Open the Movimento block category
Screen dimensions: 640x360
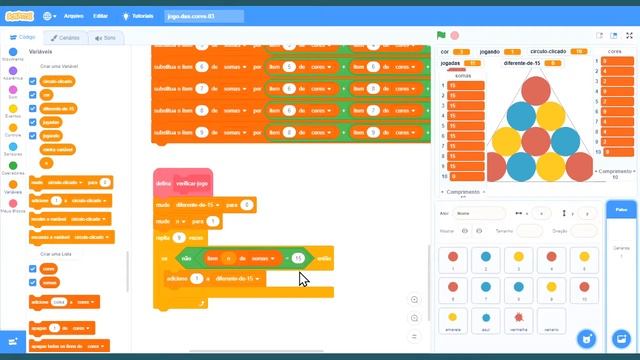pyautogui.click(x=13, y=54)
